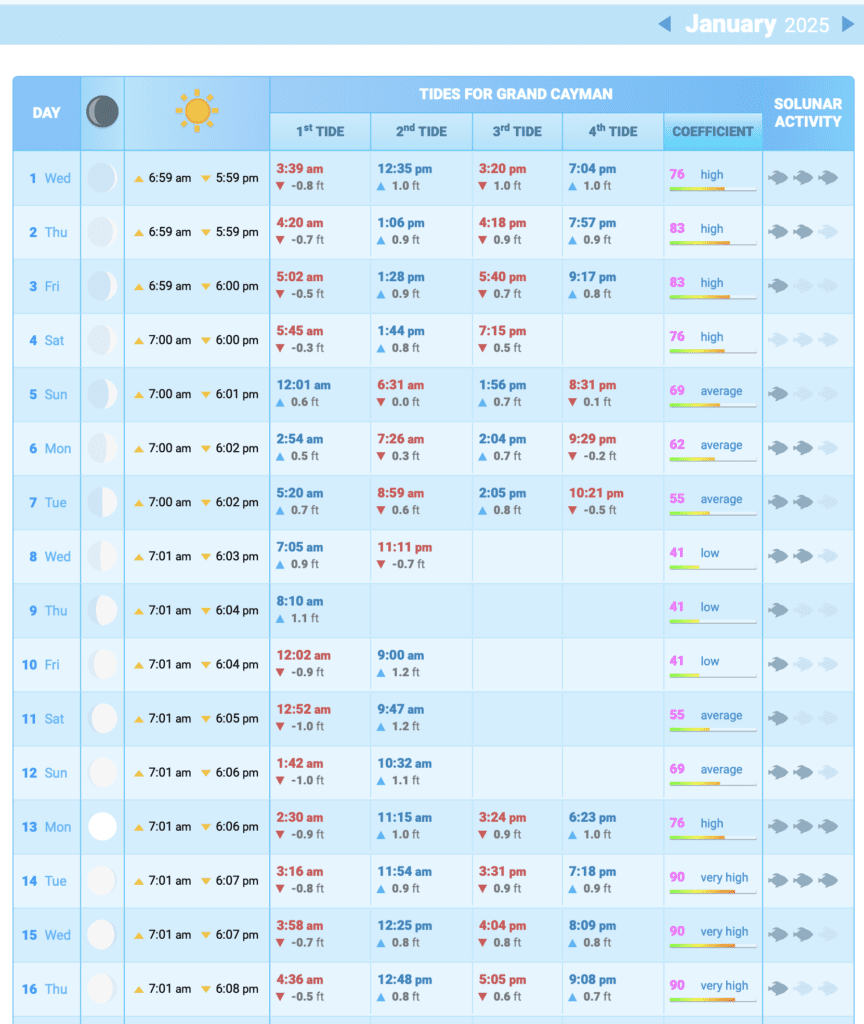864x1024 pixels.
Task: Click the January 2025 month title
Action: pyautogui.click(x=756, y=24)
